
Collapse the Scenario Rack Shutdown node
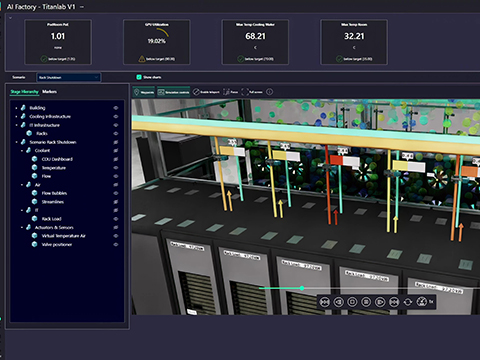click(16, 142)
